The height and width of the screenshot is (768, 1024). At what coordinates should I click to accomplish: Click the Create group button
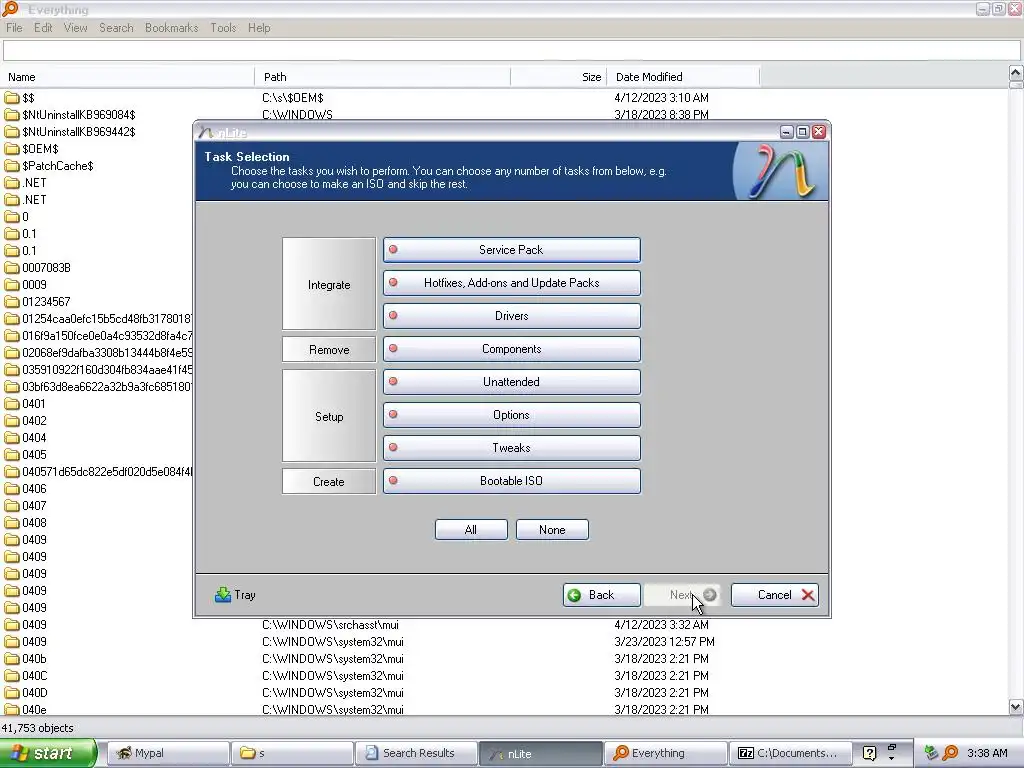329,481
